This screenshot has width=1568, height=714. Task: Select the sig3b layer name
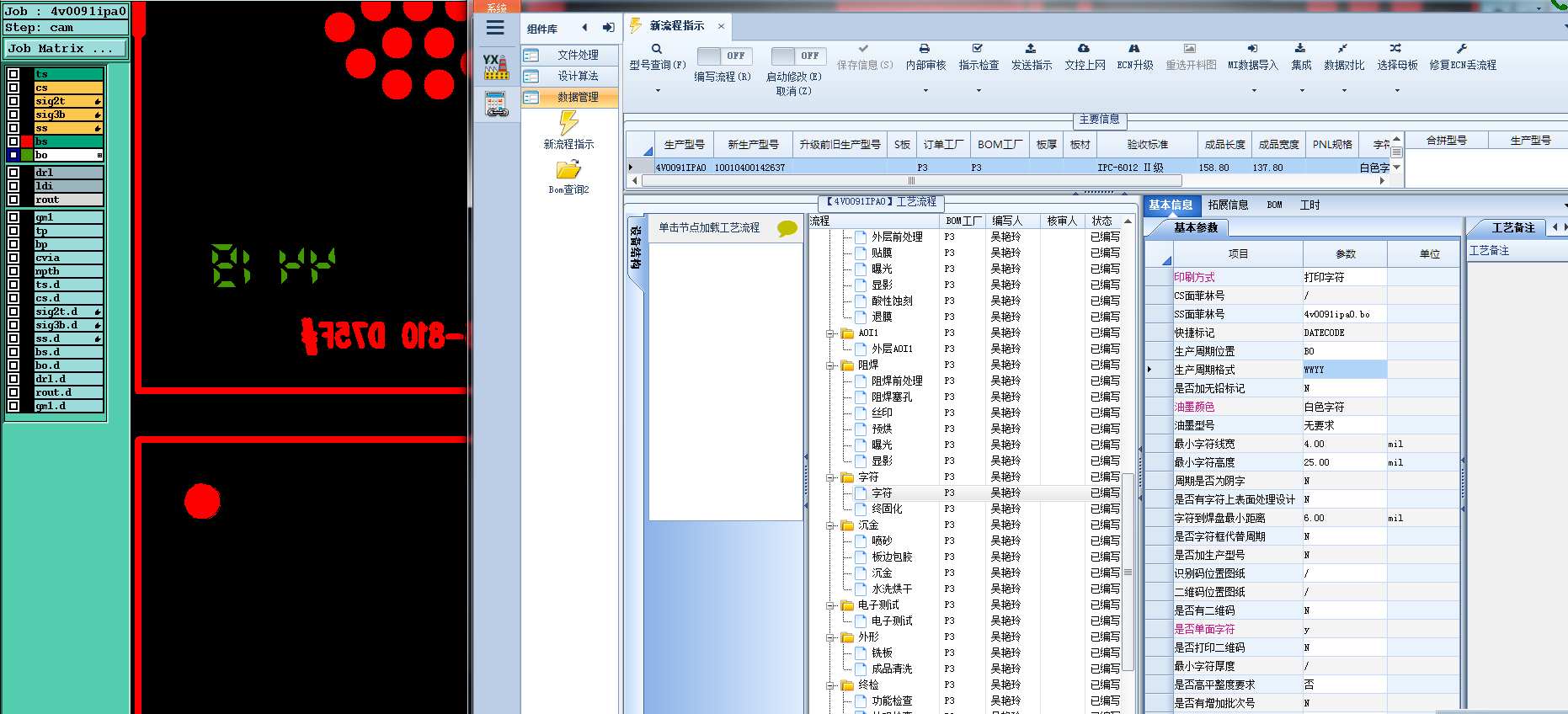(x=68, y=115)
